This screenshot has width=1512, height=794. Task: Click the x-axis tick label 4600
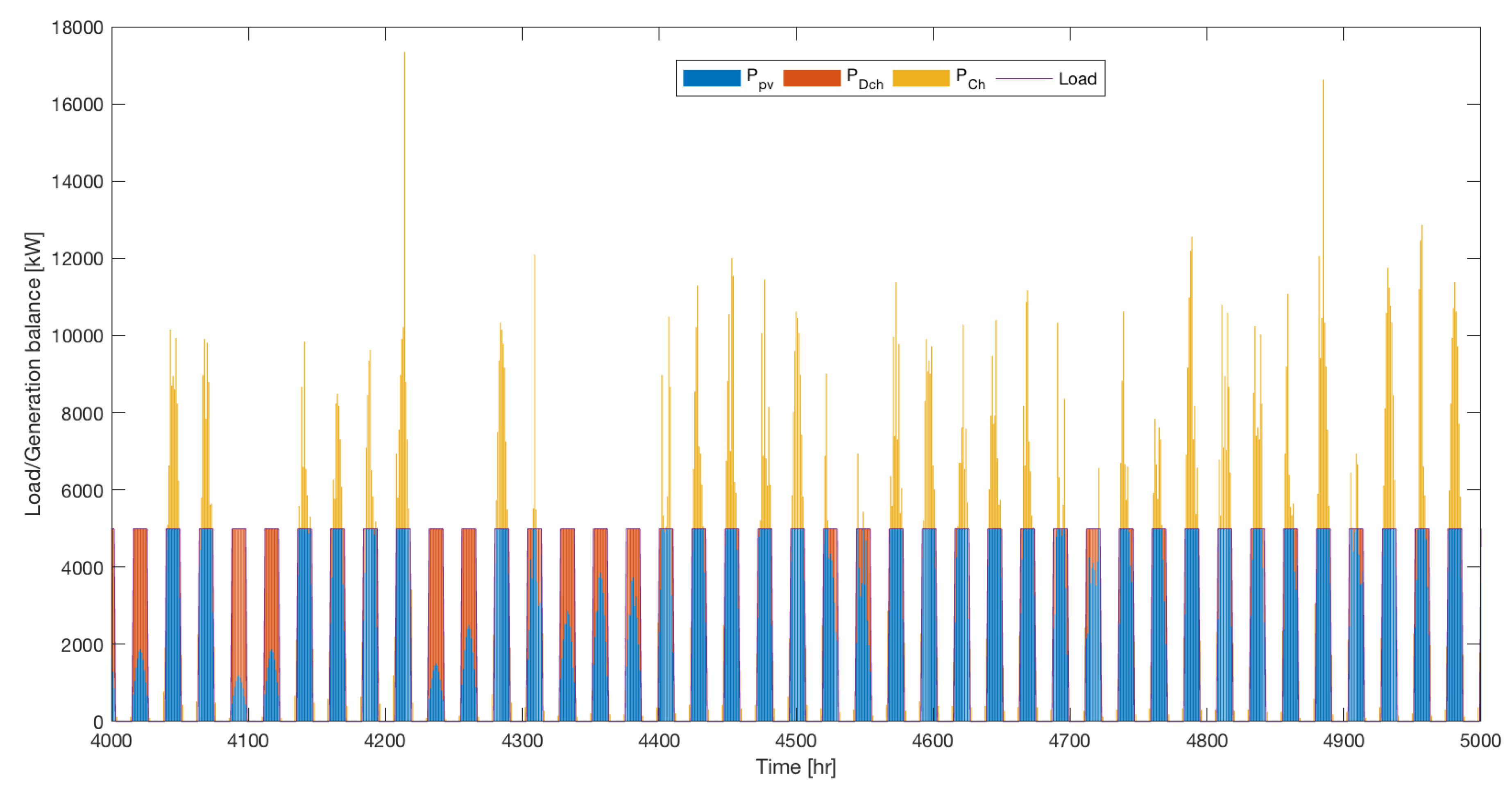pyautogui.click(x=933, y=741)
